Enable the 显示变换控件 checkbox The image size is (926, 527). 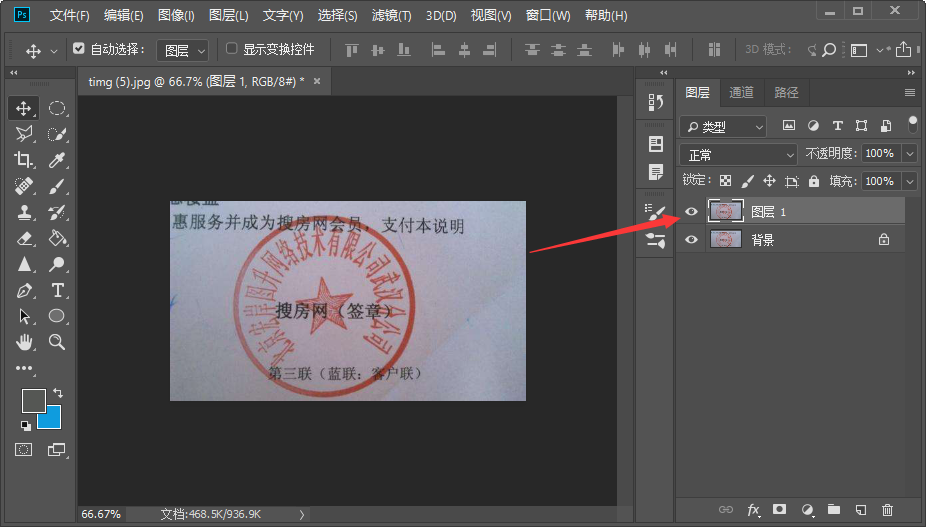tap(232, 48)
